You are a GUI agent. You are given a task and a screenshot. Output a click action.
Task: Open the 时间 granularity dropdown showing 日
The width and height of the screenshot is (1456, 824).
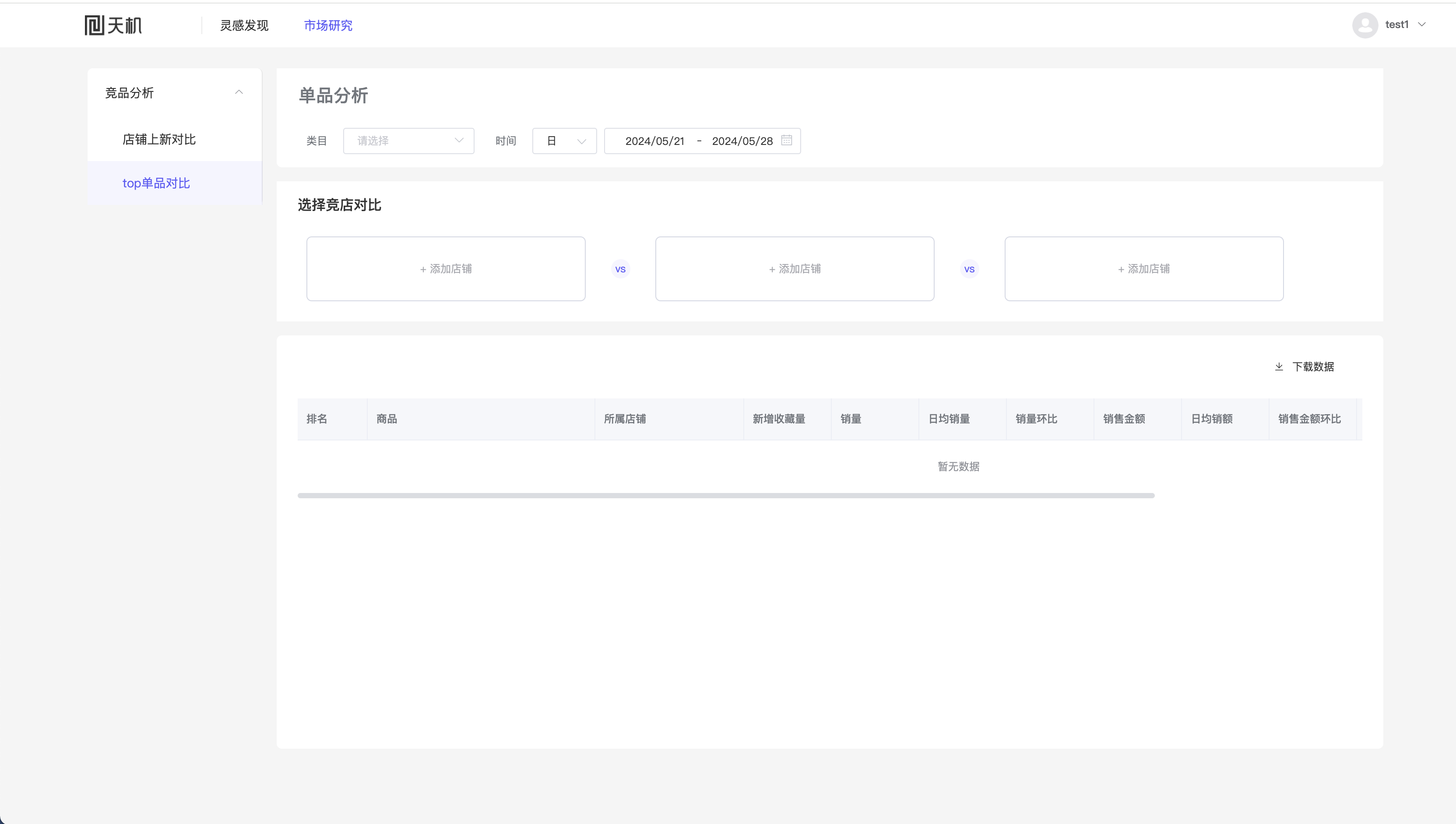coord(565,141)
